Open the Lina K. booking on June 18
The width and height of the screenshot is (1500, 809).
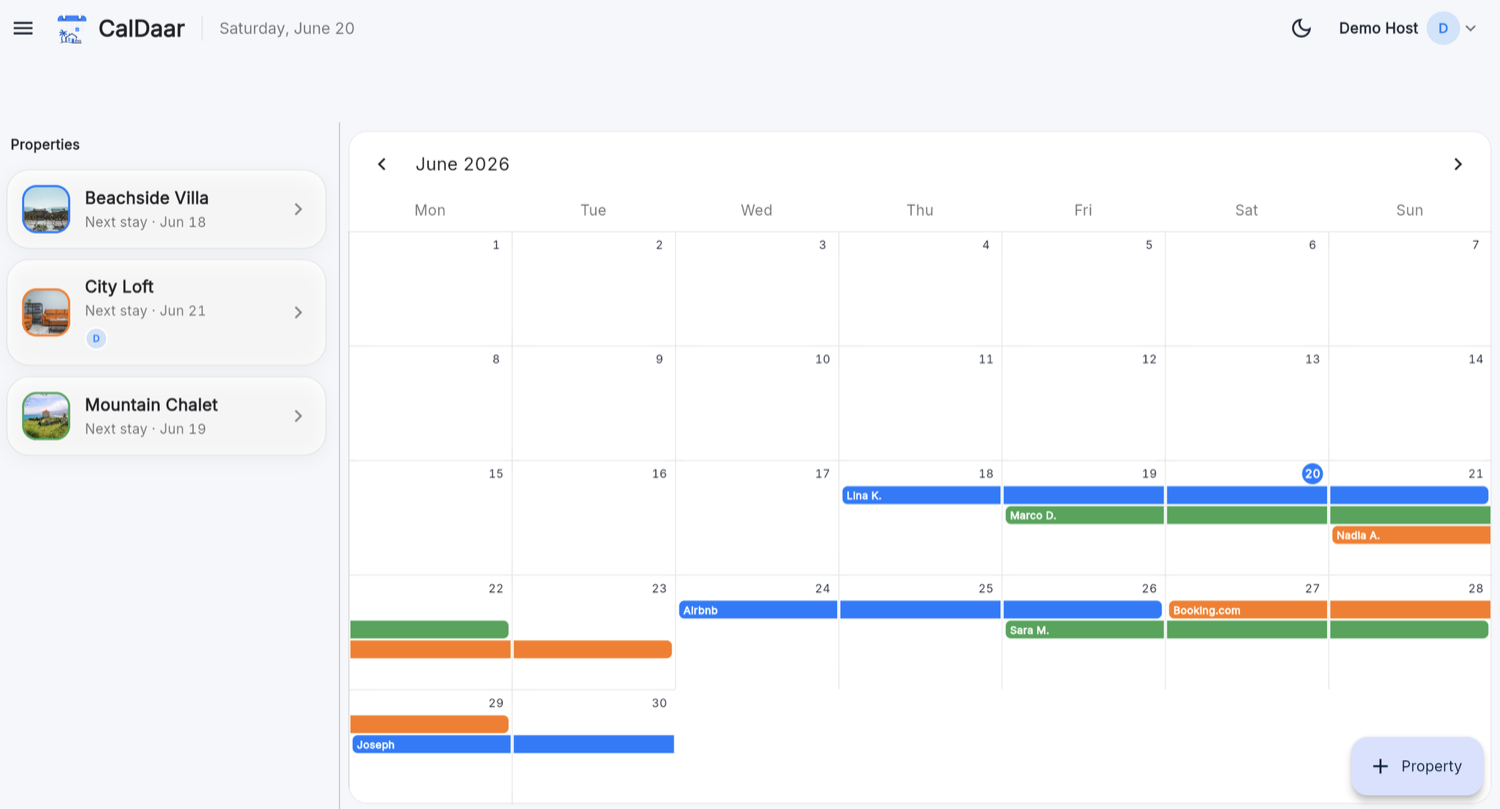pos(921,495)
